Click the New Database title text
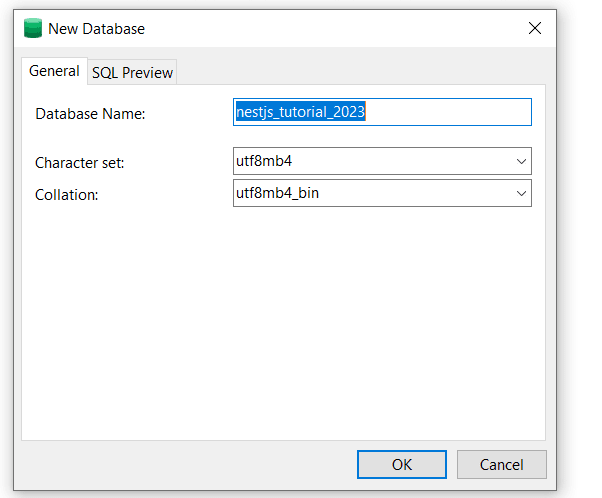Viewport: 602px width, 498px height. point(97,28)
